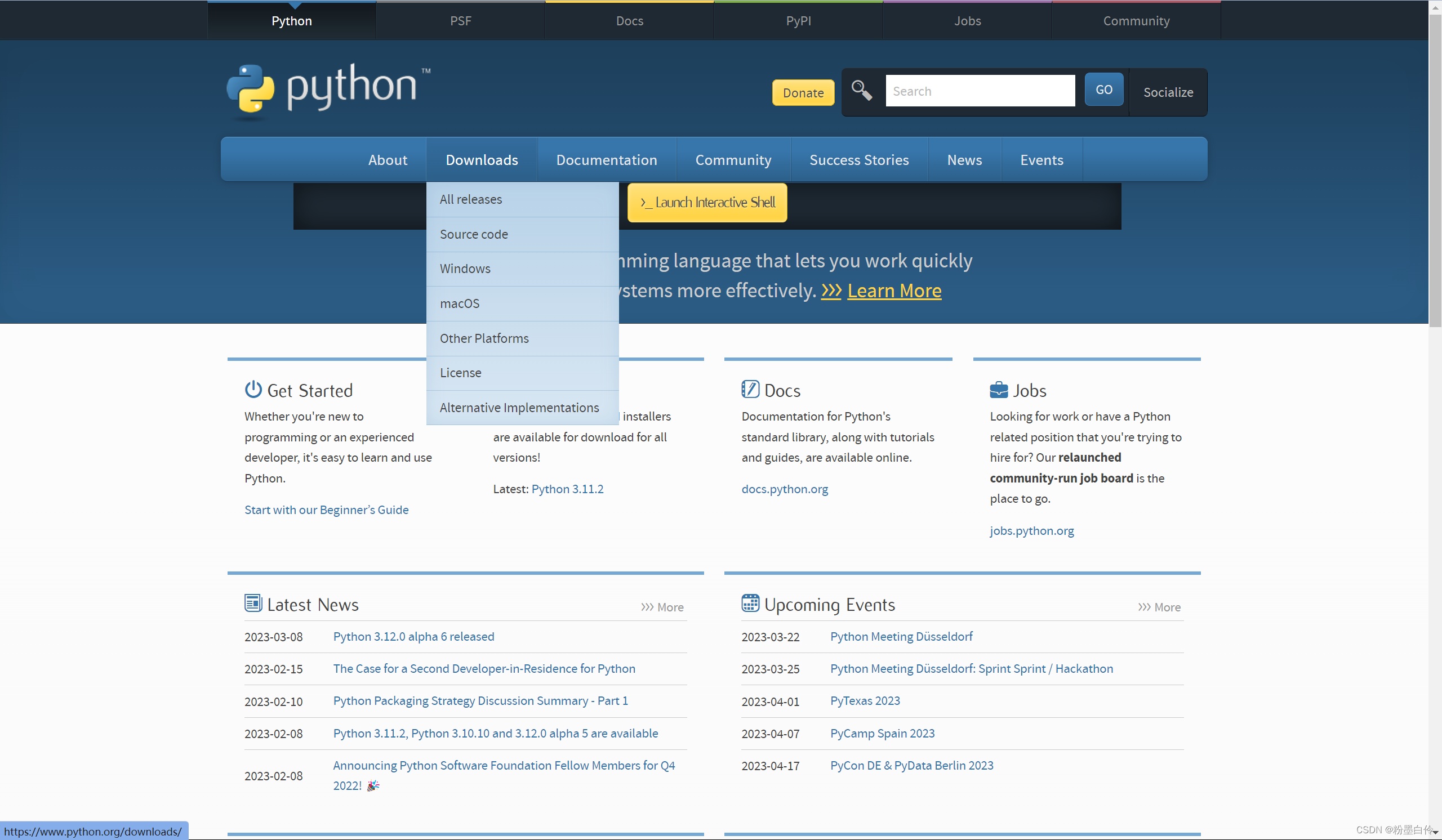
Task: Click the Latest News newspaper icon
Action: pyautogui.click(x=253, y=604)
